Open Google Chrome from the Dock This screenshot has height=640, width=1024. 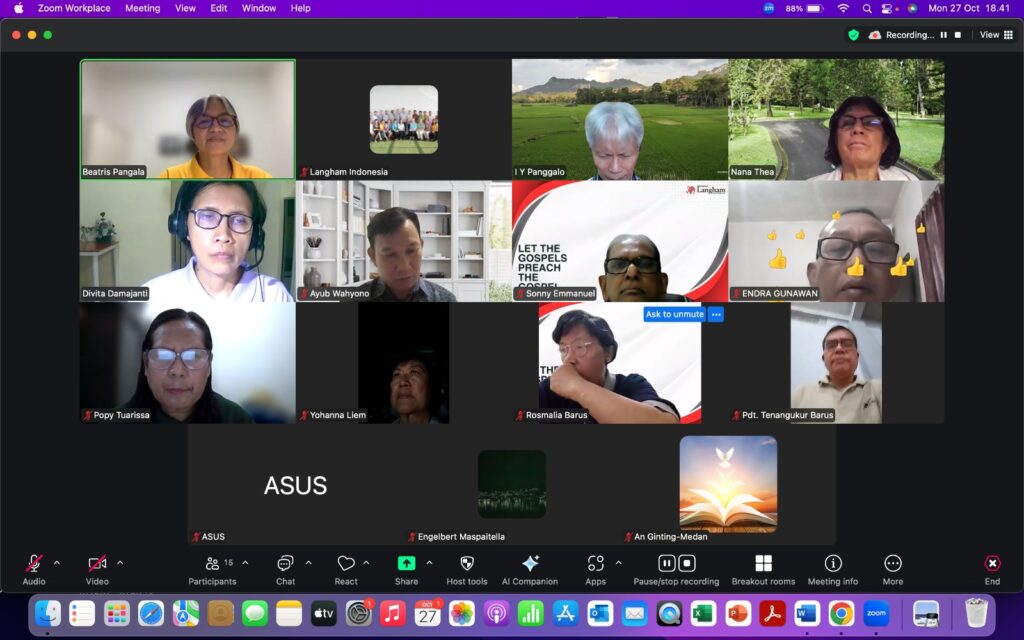pyautogui.click(x=841, y=613)
